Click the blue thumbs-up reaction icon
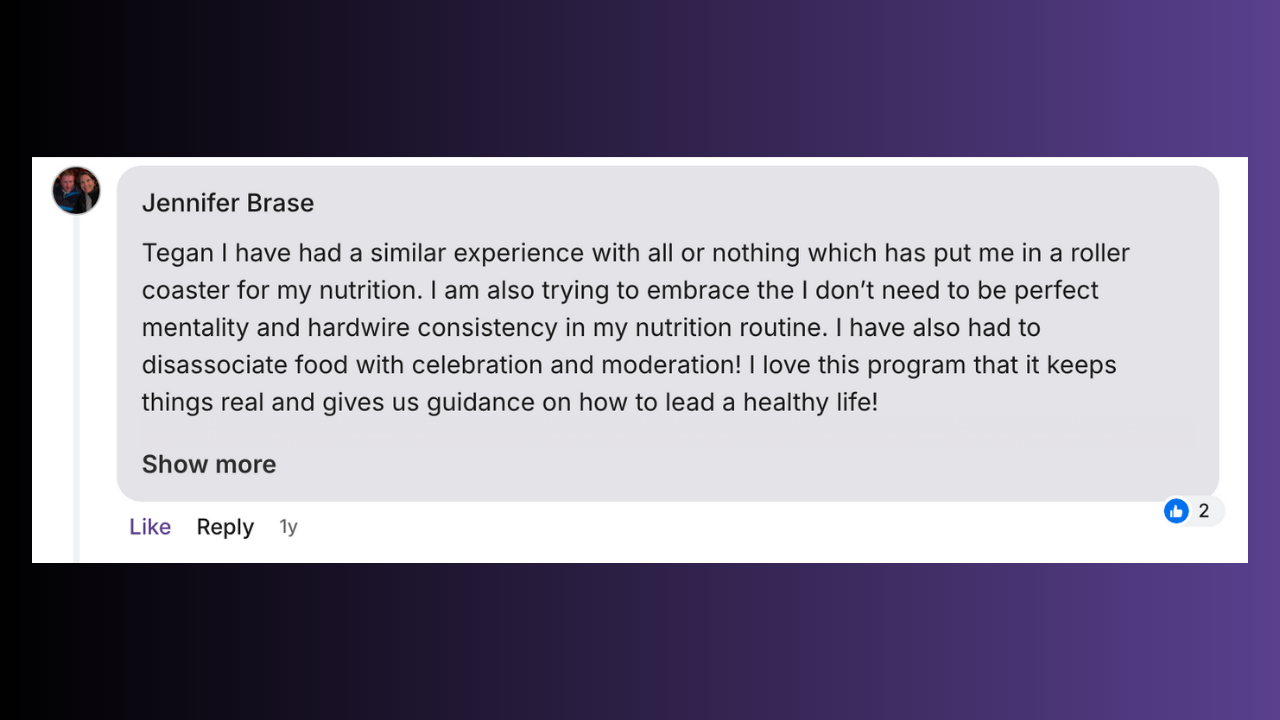 point(1176,511)
